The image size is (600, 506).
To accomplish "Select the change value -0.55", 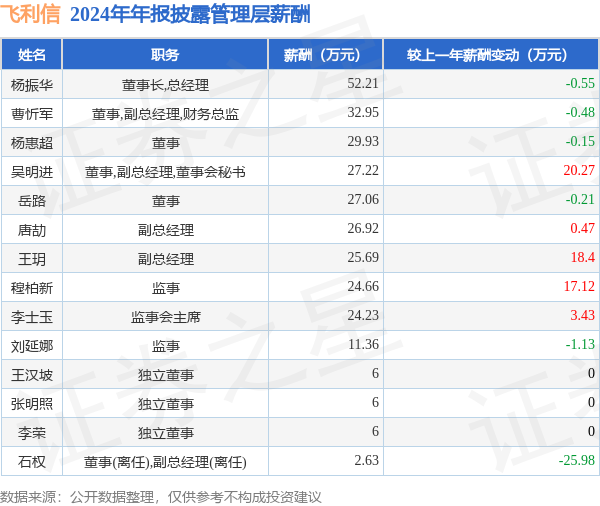I will [580, 83].
